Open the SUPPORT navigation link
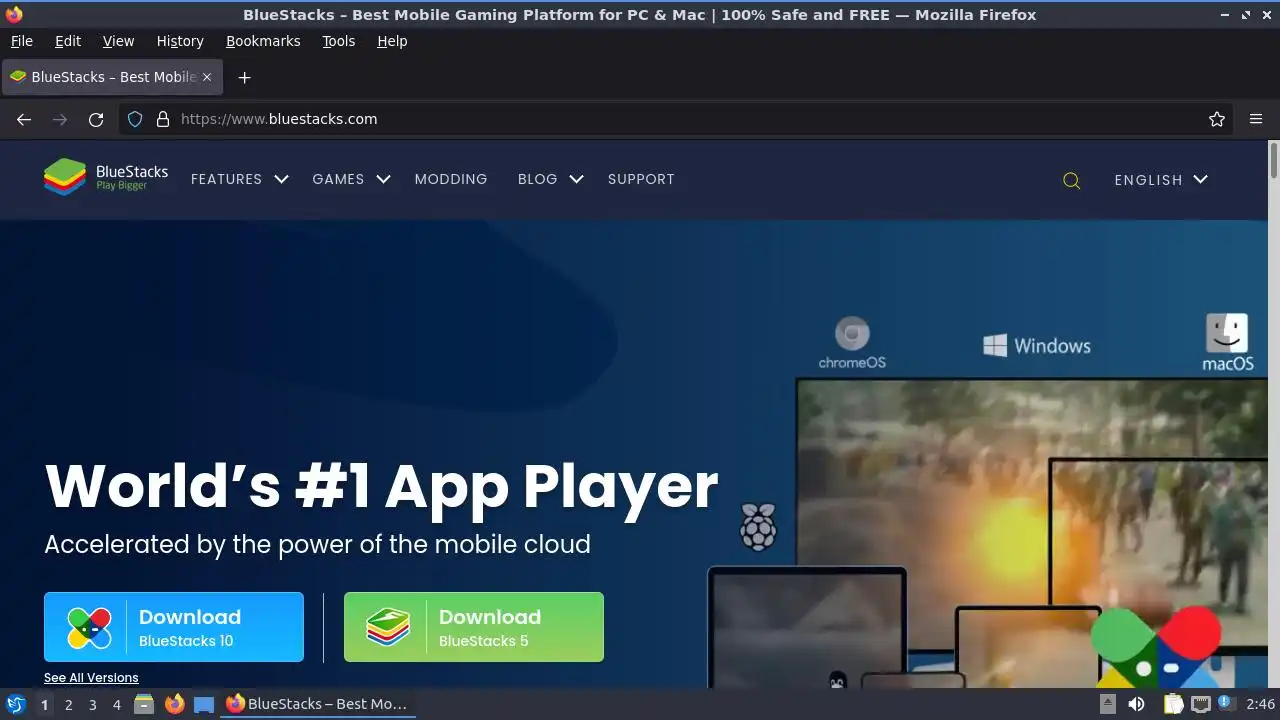1280x720 pixels. (641, 179)
